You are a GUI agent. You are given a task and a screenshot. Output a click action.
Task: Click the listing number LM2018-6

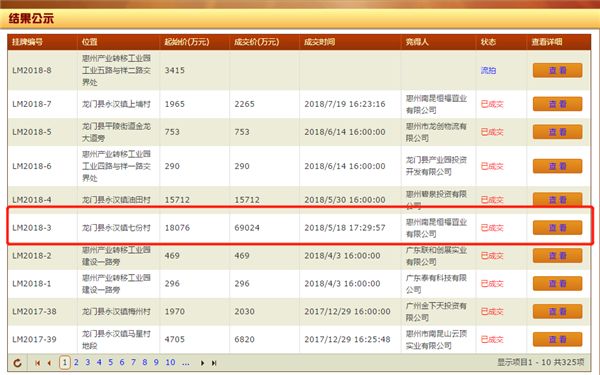[x=32, y=166]
